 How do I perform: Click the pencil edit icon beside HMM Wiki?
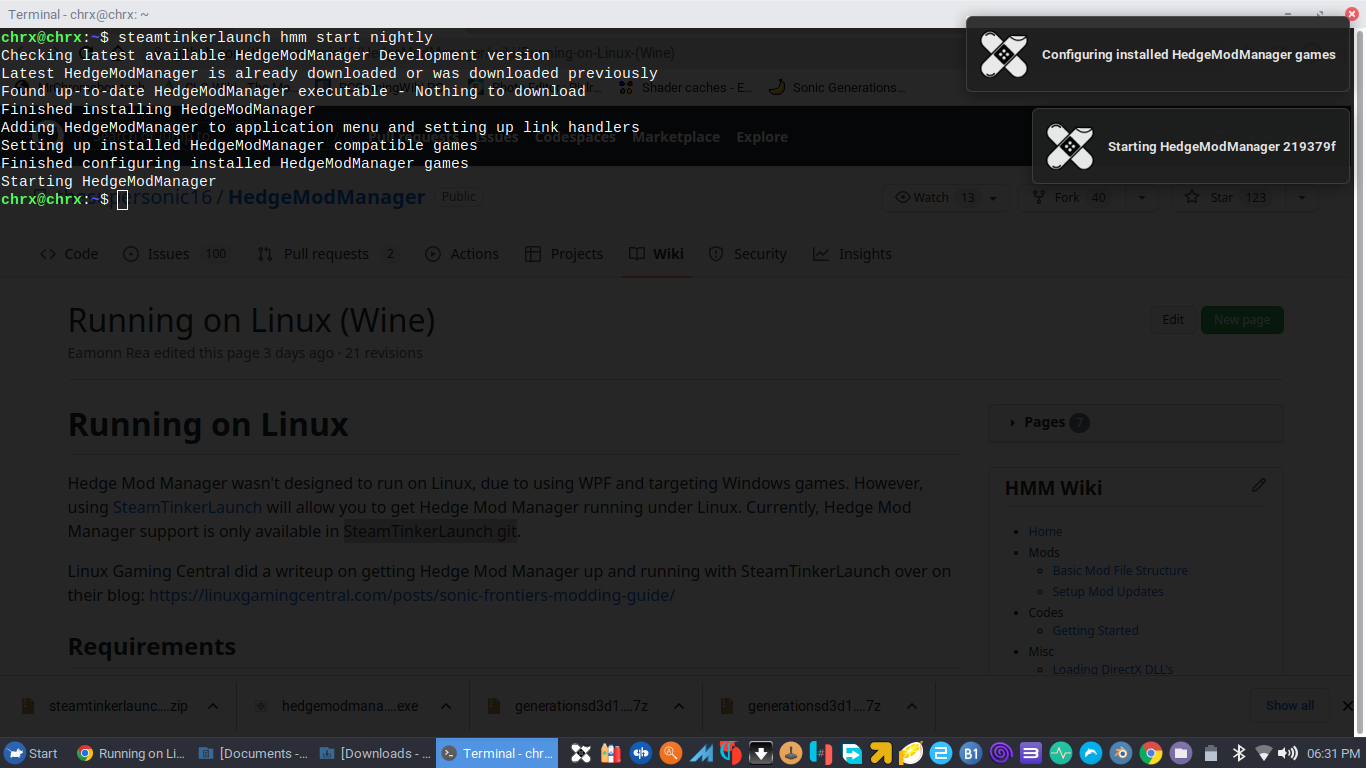tap(1259, 485)
